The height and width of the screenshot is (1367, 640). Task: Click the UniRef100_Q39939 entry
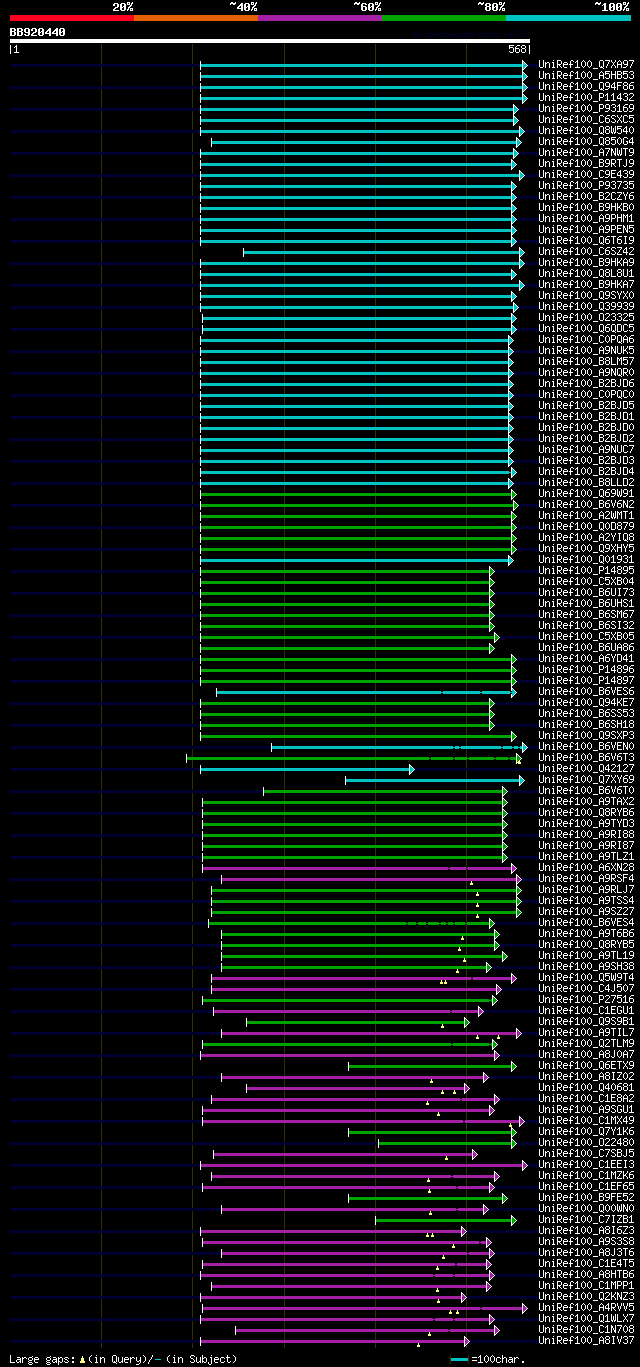click(x=586, y=306)
